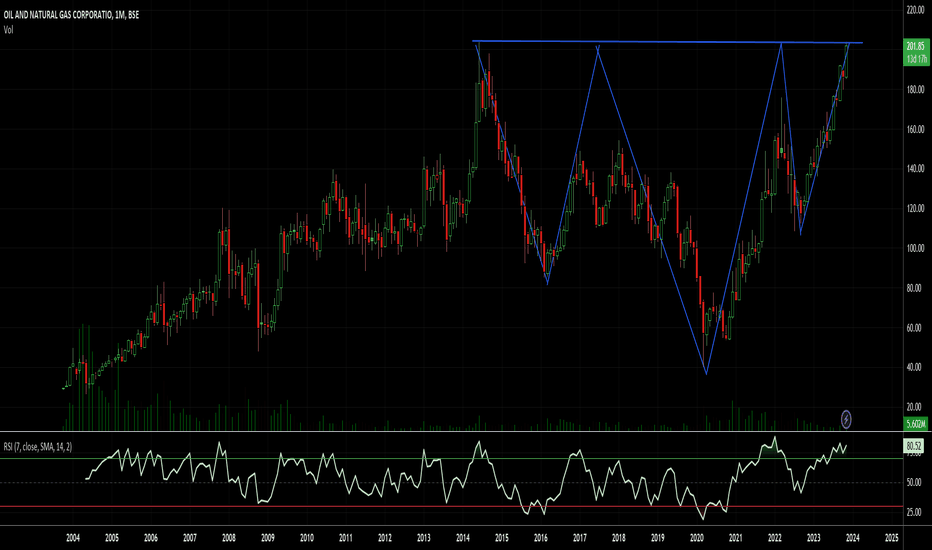Viewport: 932px width, 550px height.
Task: Click the 2006 year label on time axis
Action: coord(151,538)
